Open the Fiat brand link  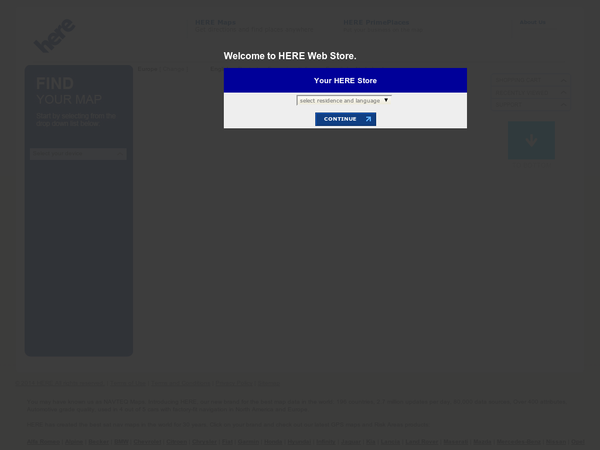click(x=227, y=442)
